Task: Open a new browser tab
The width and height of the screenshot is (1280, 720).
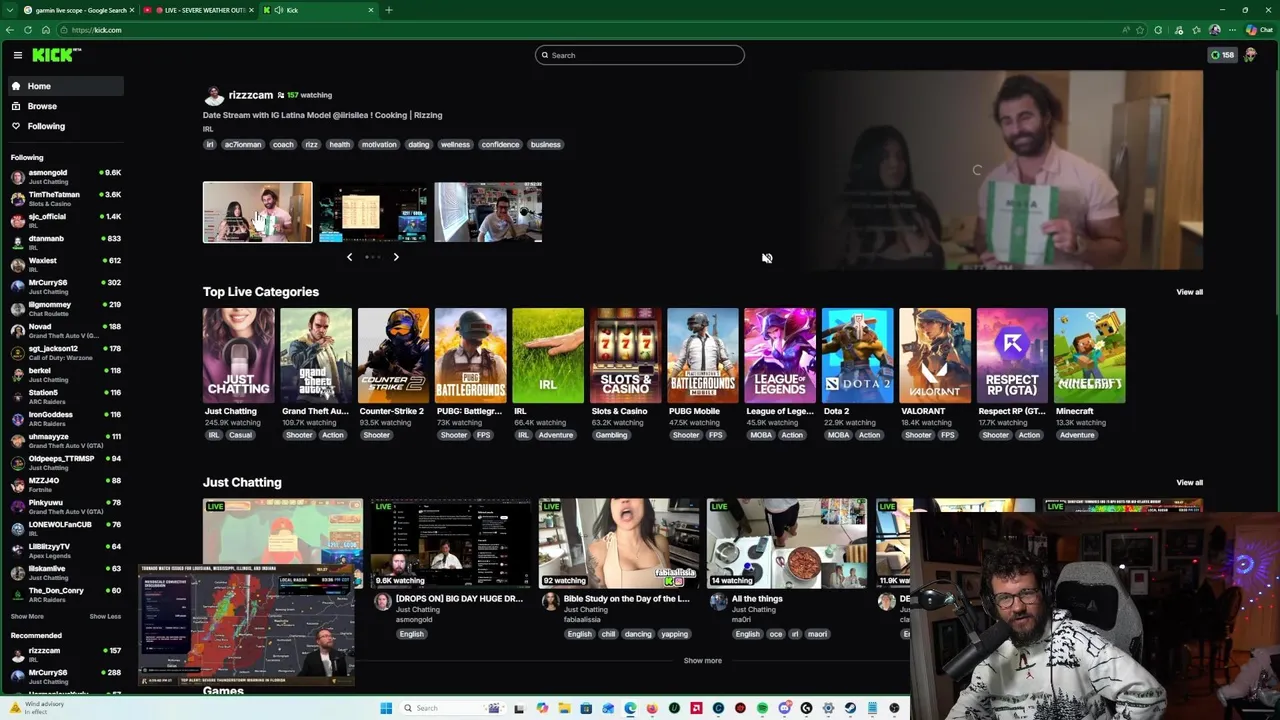Action: [389, 10]
